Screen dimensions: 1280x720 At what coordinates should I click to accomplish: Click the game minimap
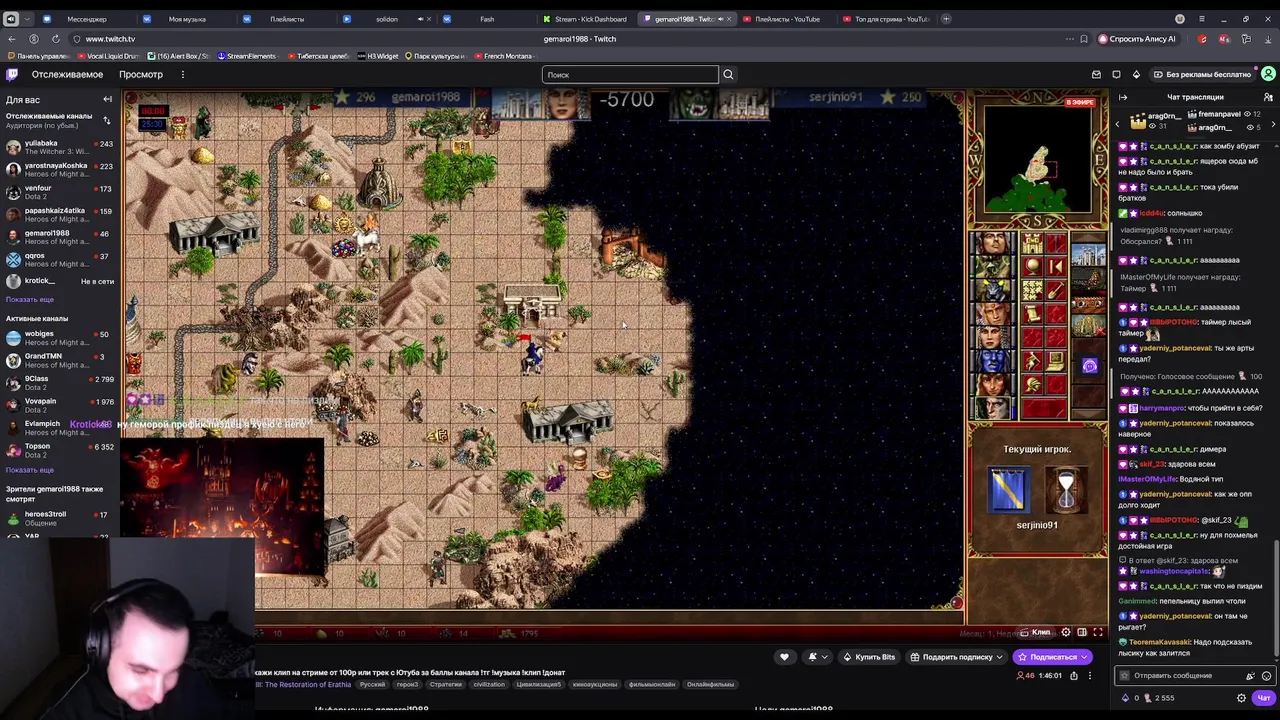[x=1037, y=158]
